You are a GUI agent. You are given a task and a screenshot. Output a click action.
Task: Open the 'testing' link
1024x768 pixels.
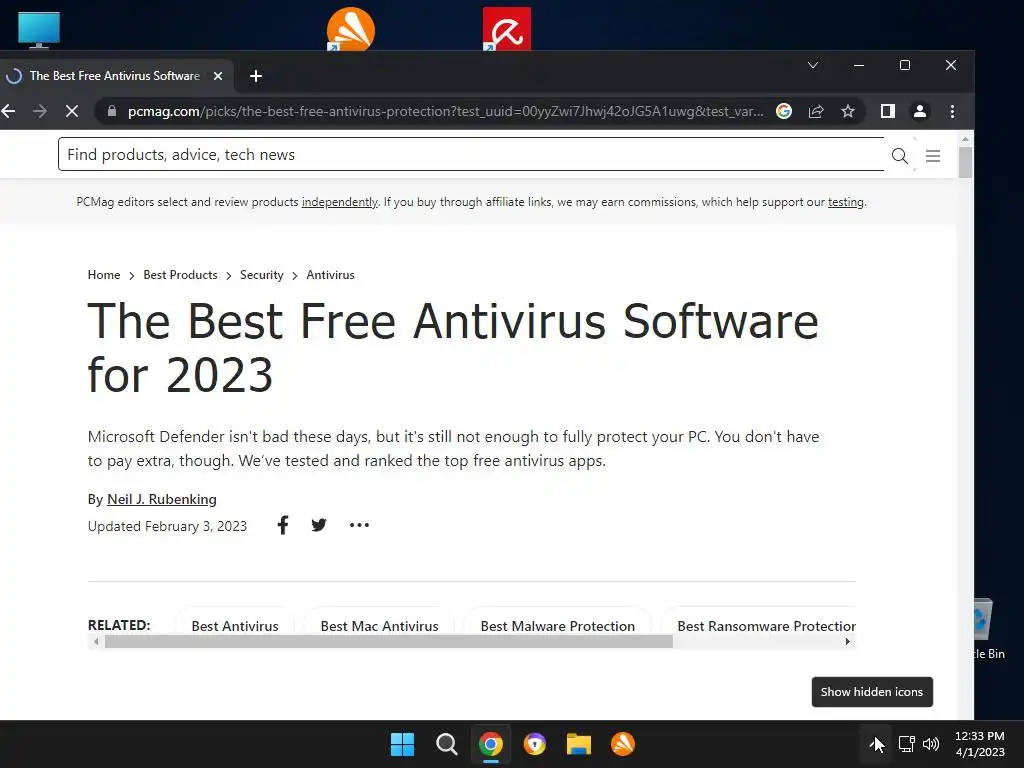click(846, 202)
